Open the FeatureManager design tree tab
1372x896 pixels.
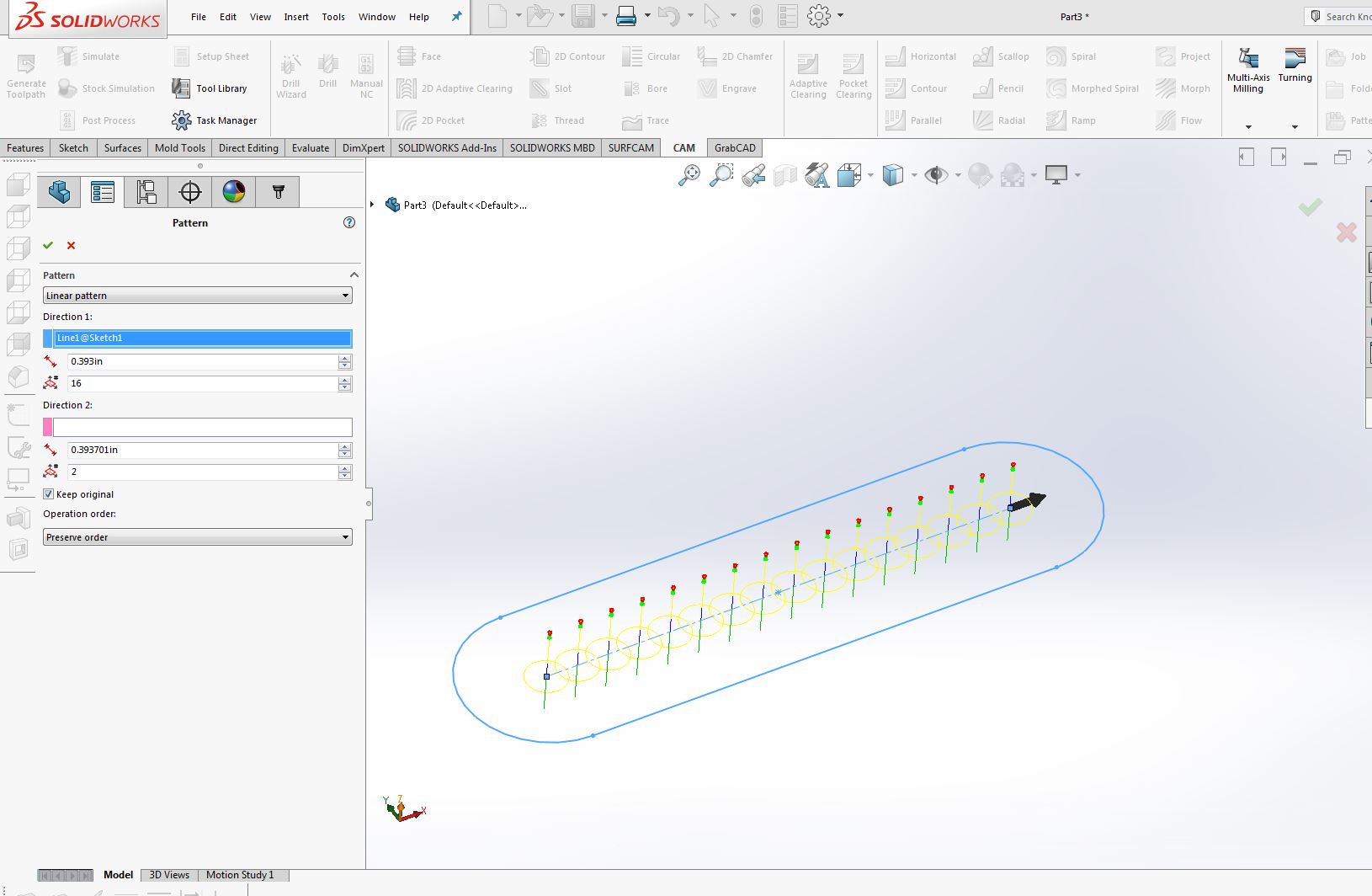point(59,192)
